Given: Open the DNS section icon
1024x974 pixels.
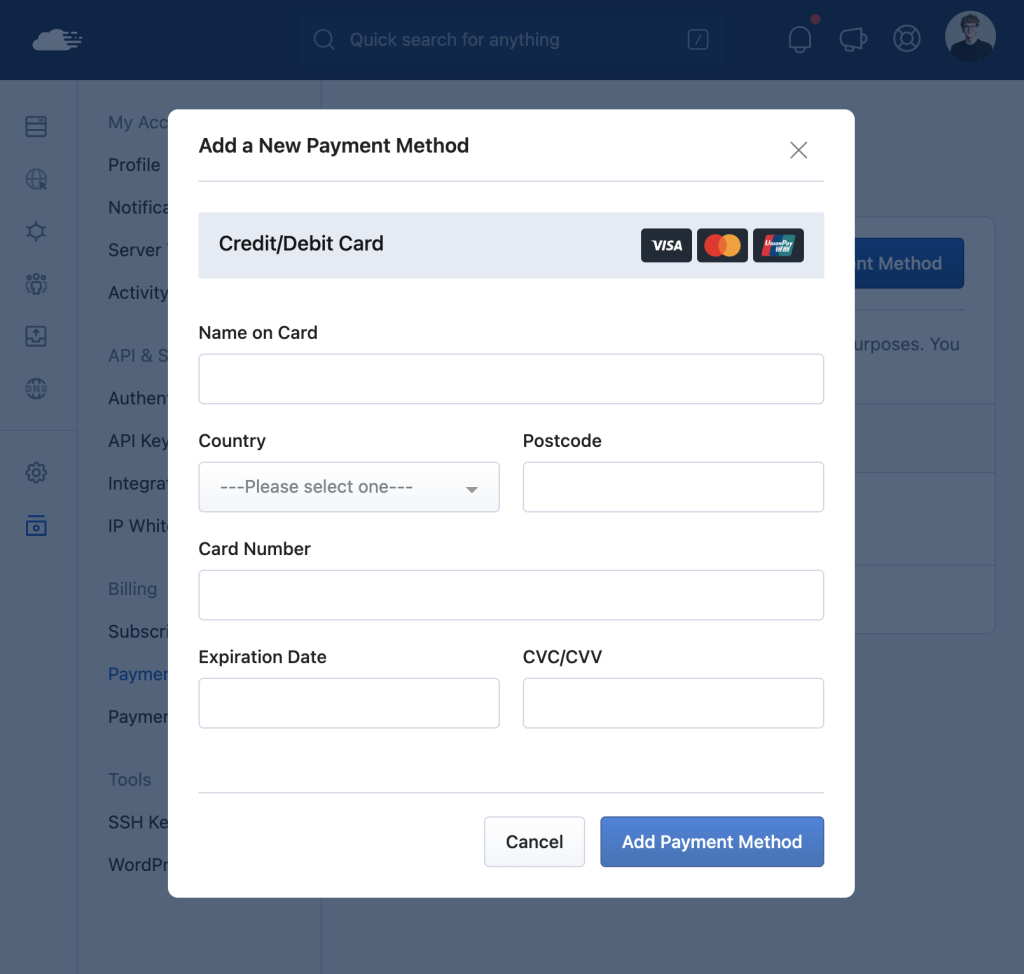Looking at the screenshot, I should tap(36, 388).
